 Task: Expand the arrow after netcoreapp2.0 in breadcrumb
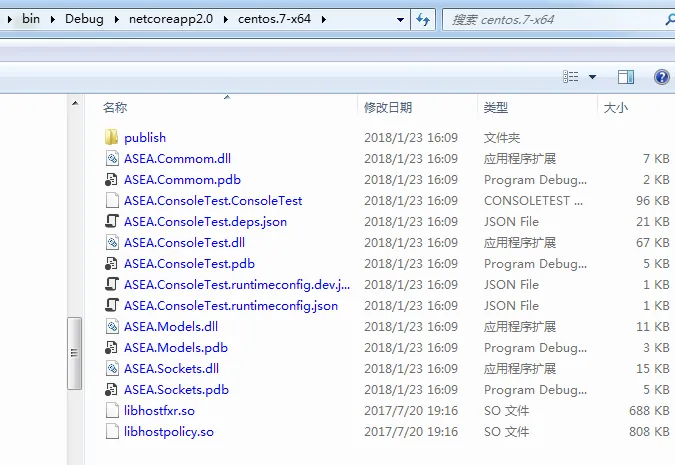point(226,19)
